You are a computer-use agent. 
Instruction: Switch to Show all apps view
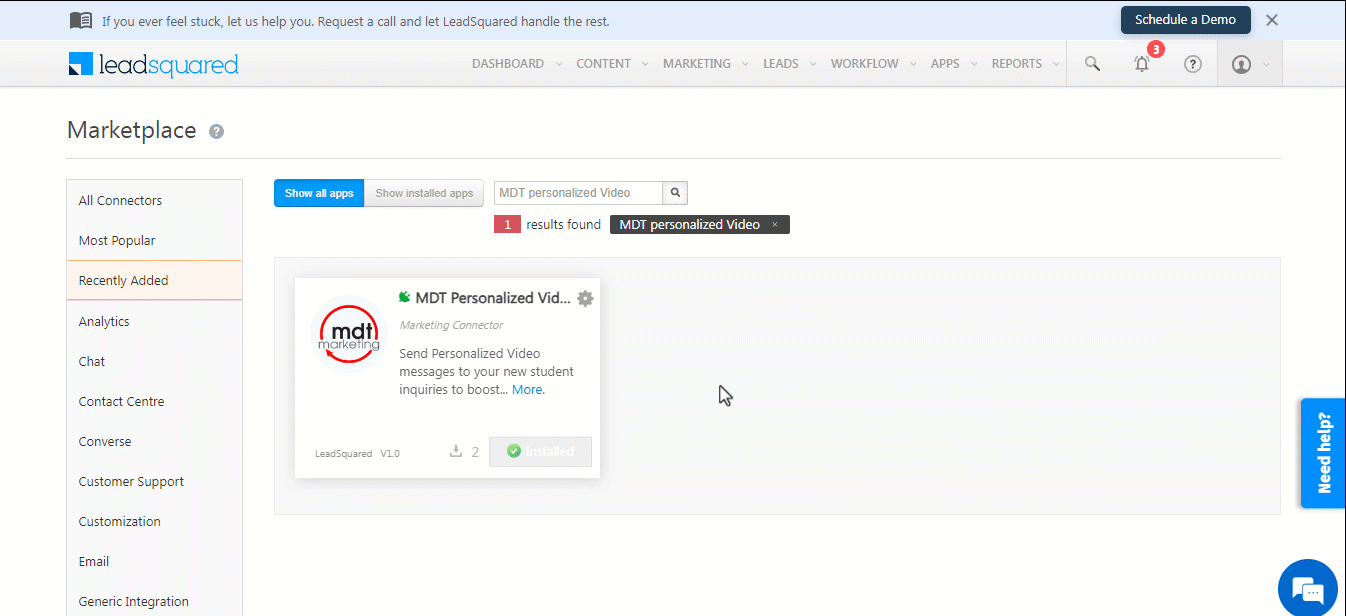[318, 192]
